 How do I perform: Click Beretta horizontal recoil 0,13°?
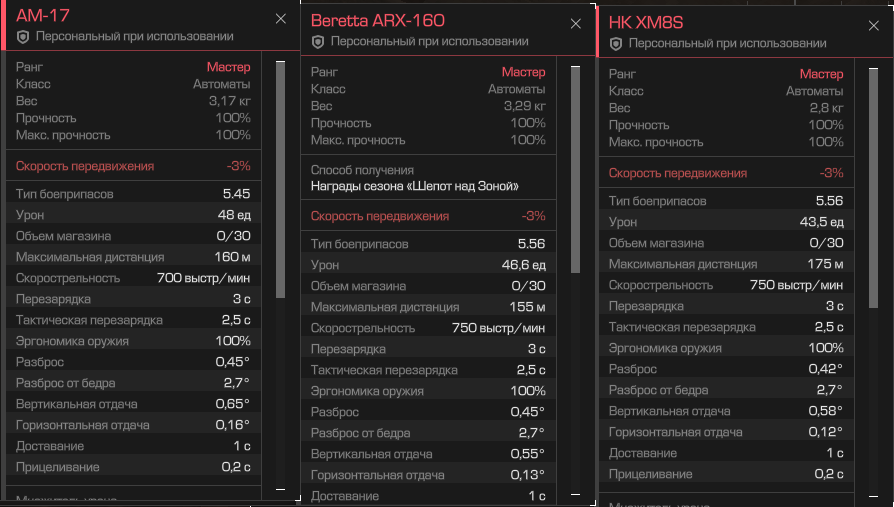(527, 475)
